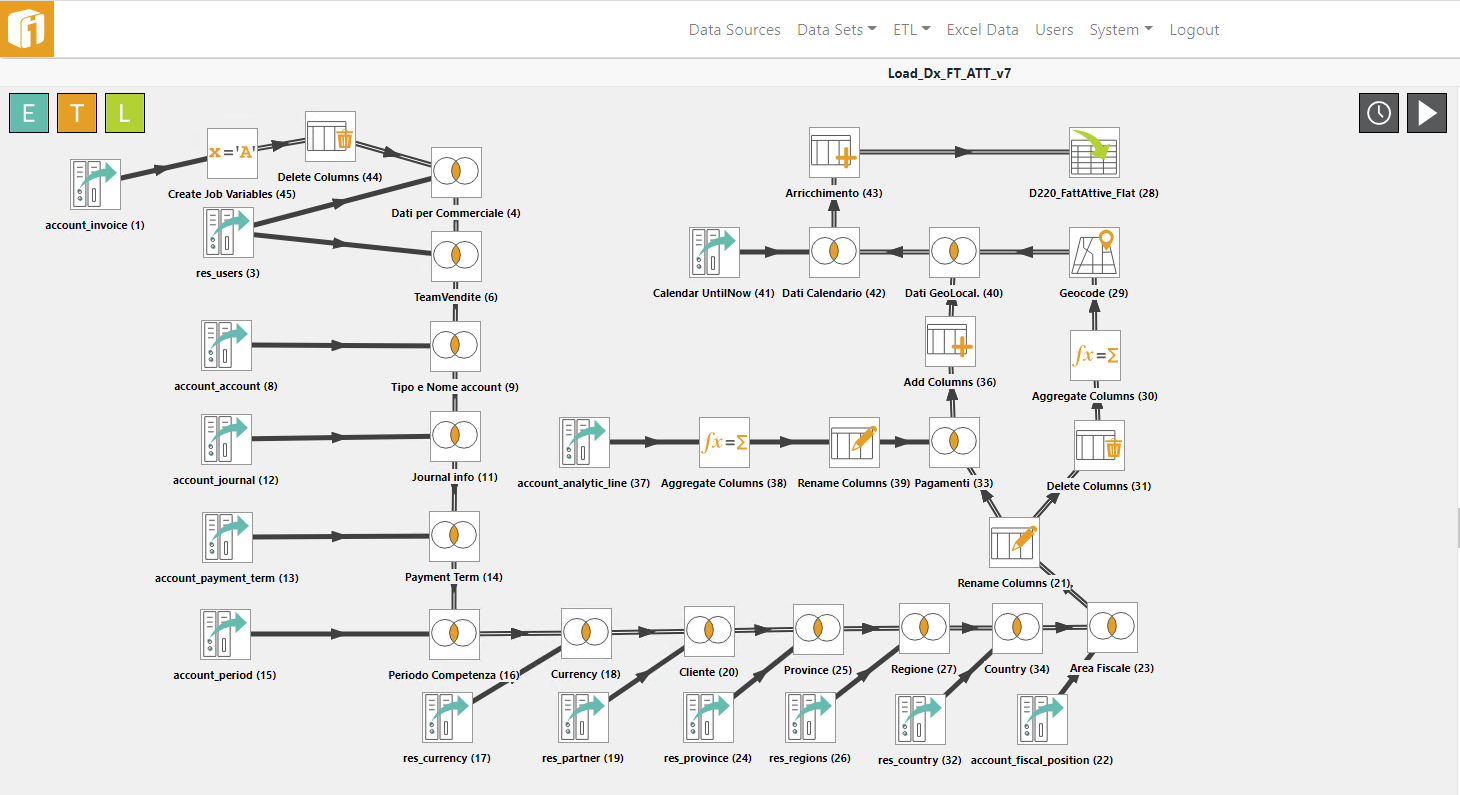Open the Excel Data menu item
Screen dimensions: 1460x795
click(x=982, y=29)
